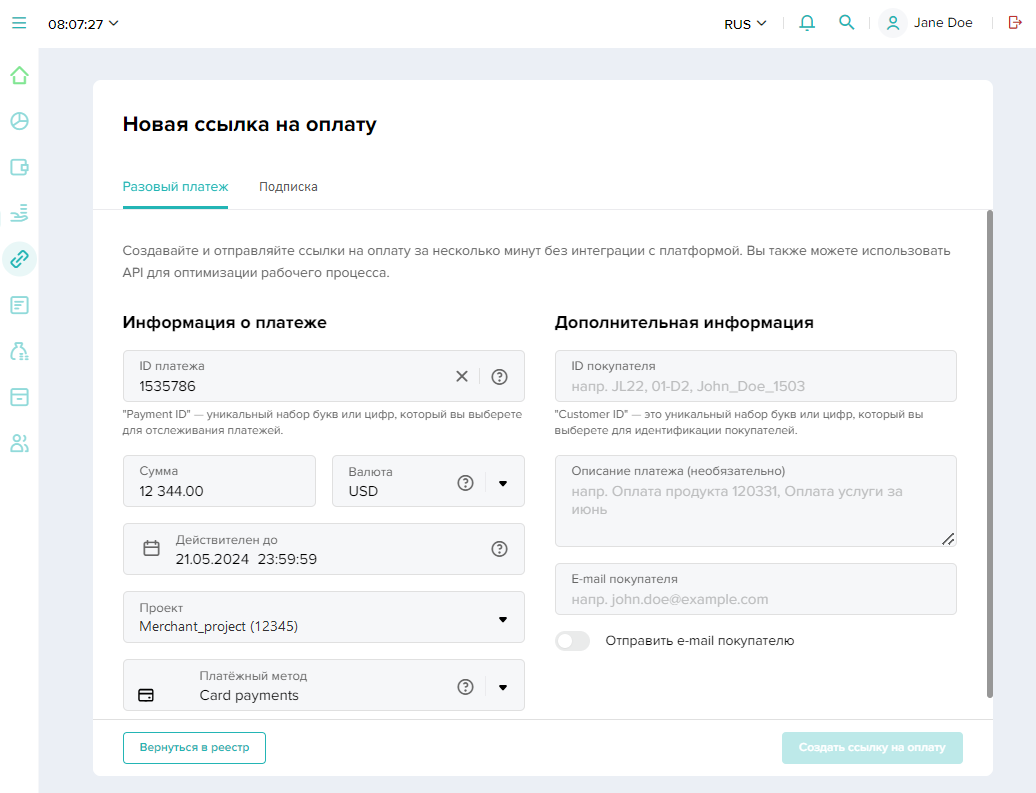Open the Проект Merchant_project dropdown
This screenshot has height=793, width=1036.
click(503, 619)
